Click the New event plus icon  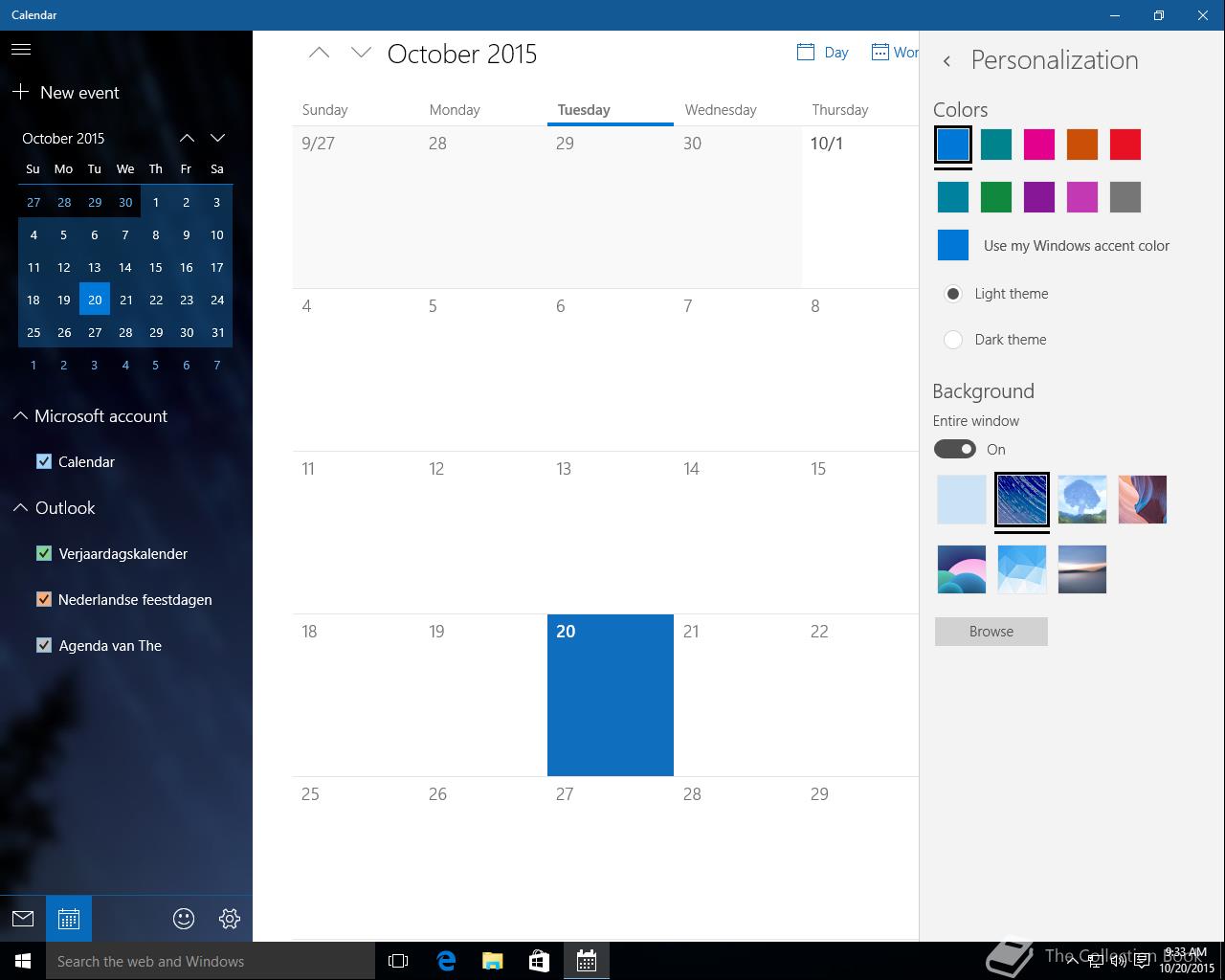pos(20,92)
